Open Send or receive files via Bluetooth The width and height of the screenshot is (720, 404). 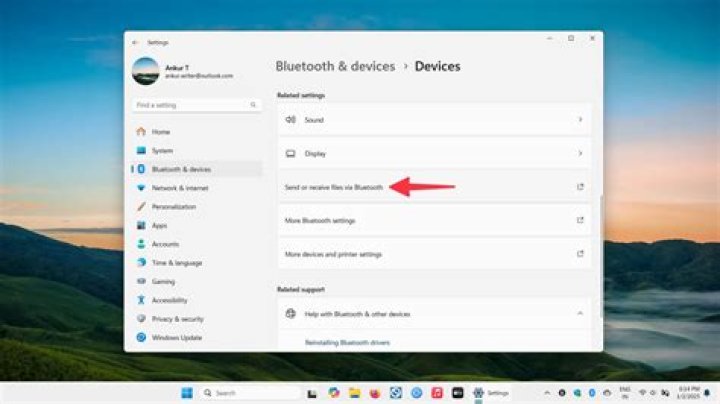point(434,187)
